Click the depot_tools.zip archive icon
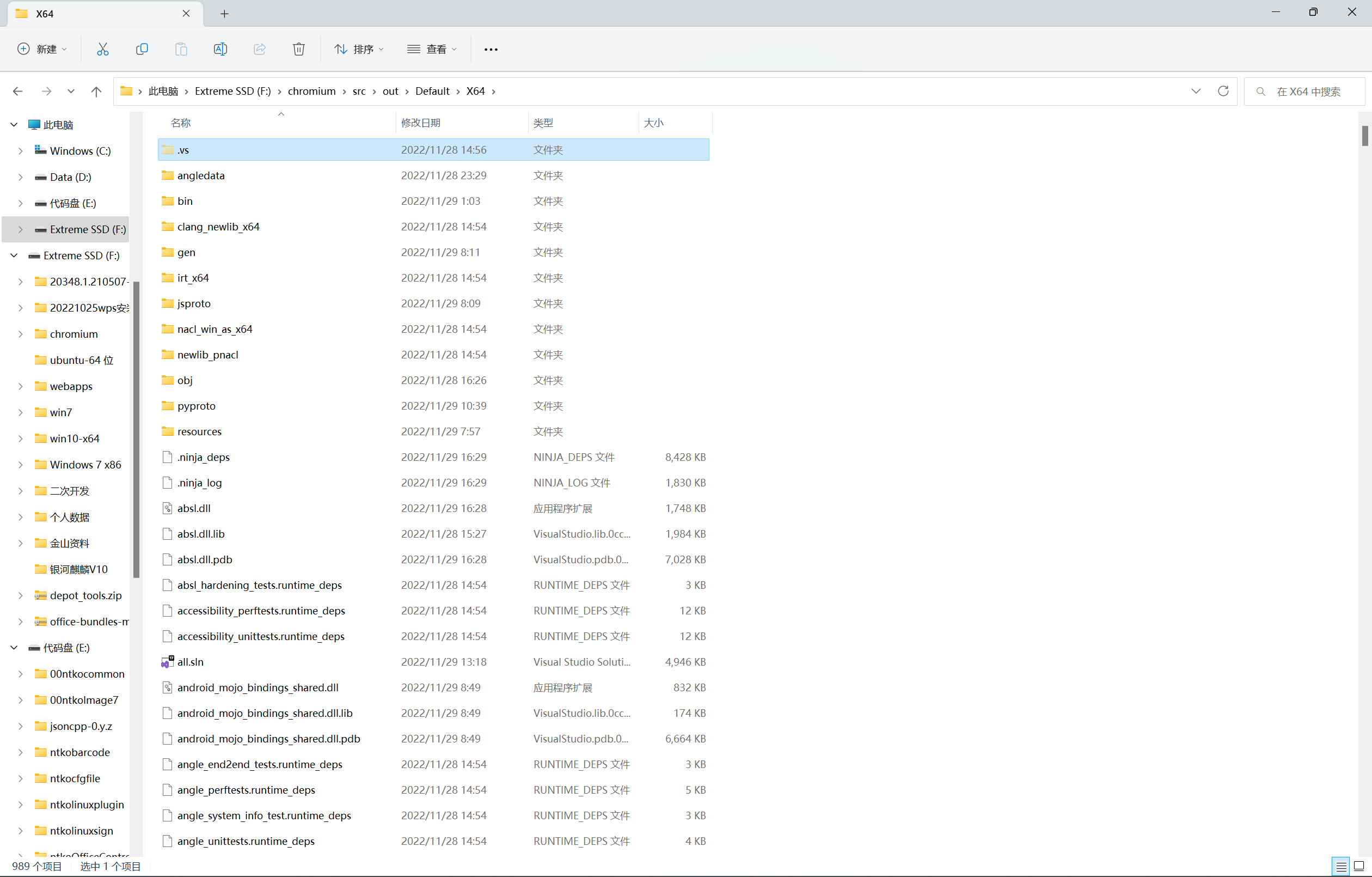The height and width of the screenshot is (877, 1372). [x=40, y=595]
